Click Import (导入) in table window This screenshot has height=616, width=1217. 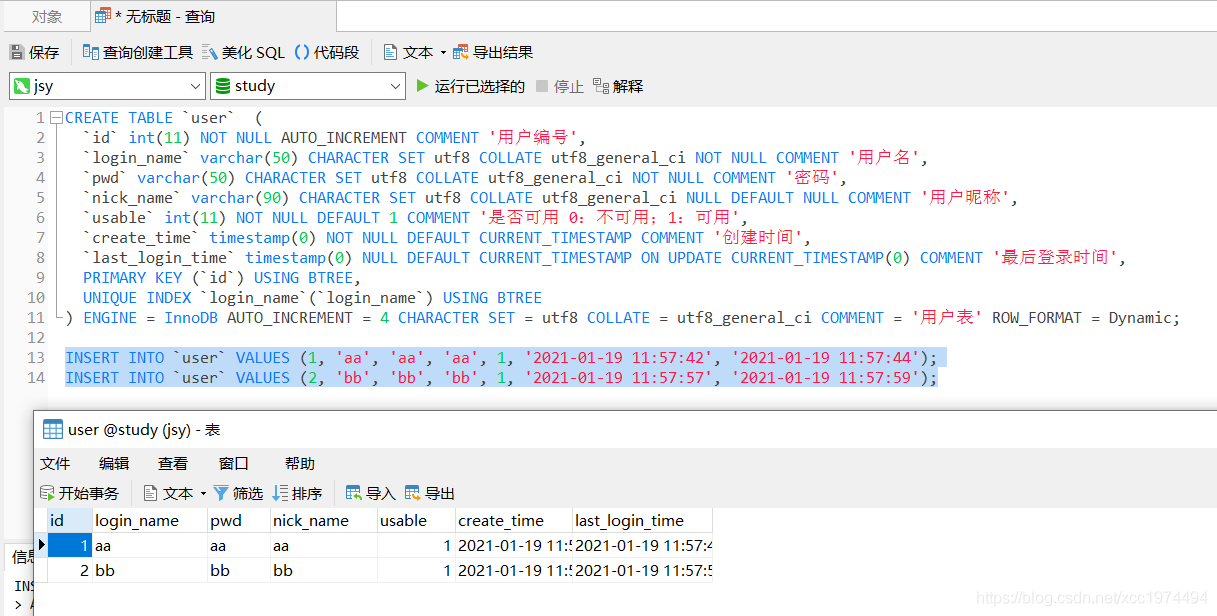pos(370,493)
